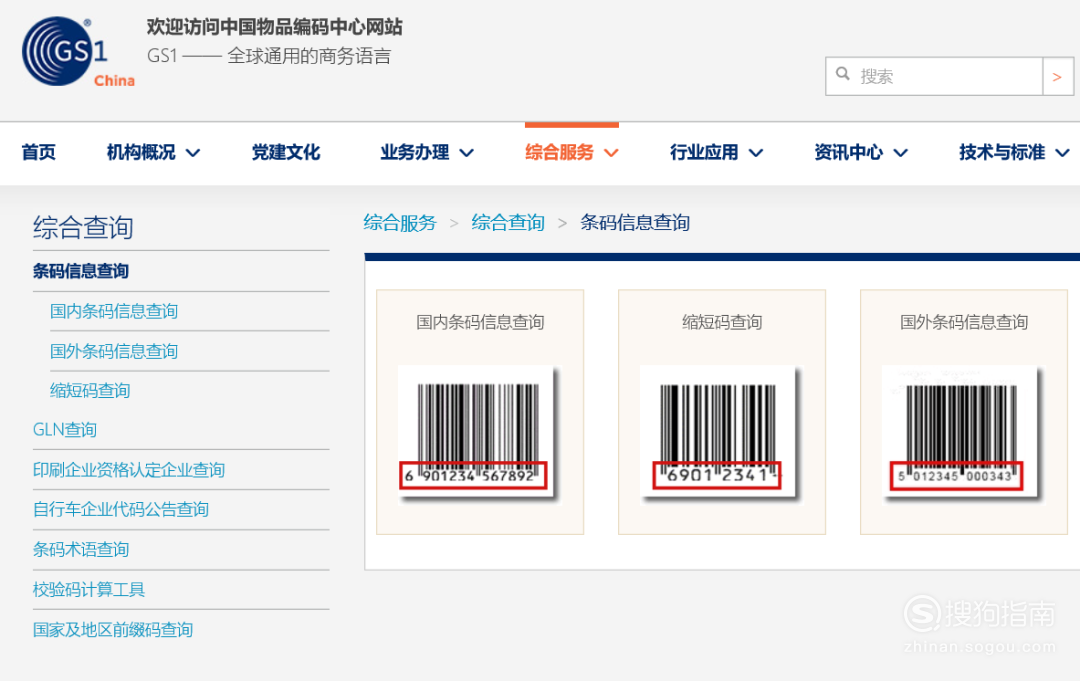This screenshot has width=1080, height=681.
Task: Expand the 资讯中心 dropdown chevron
Action: pyautogui.click(x=900, y=153)
